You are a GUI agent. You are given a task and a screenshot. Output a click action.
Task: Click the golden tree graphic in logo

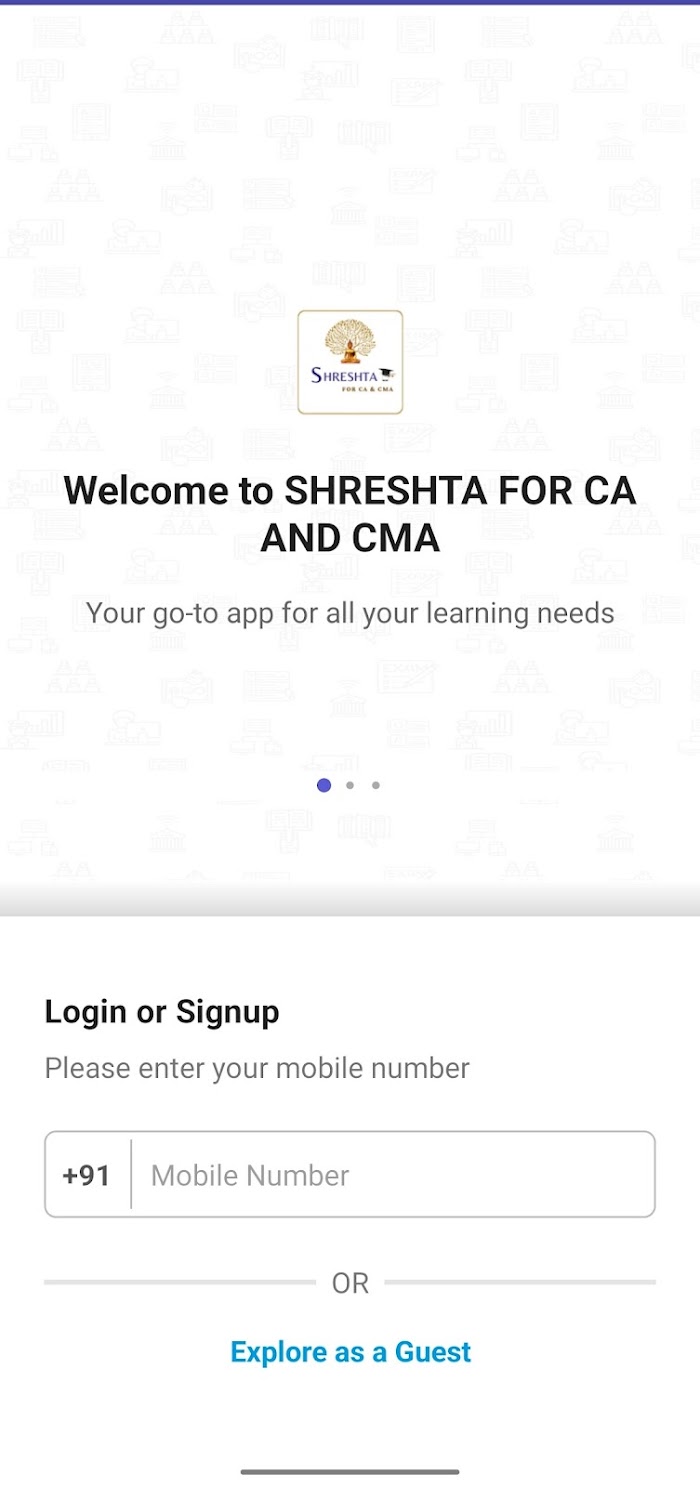tap(350, 341)
